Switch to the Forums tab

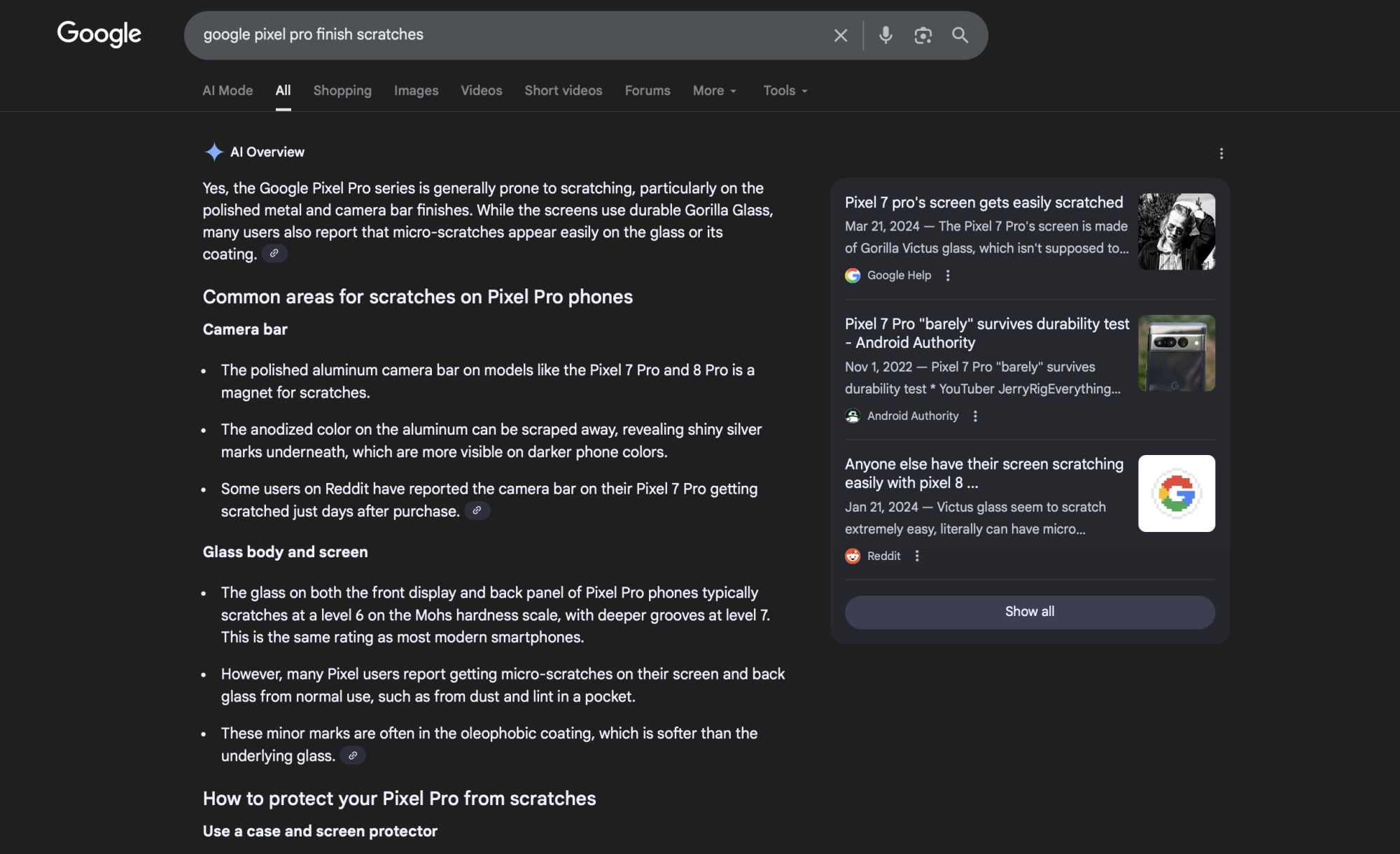tap(647, 91)
